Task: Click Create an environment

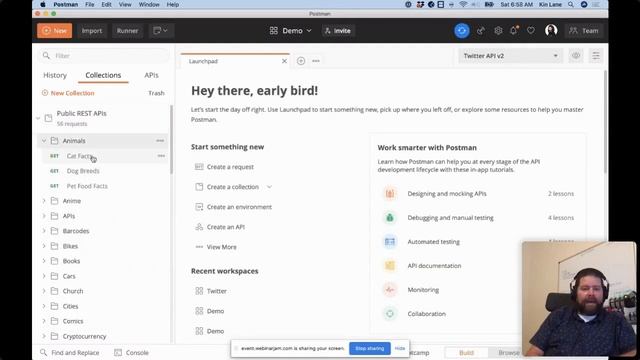Action: pos(239,207)
